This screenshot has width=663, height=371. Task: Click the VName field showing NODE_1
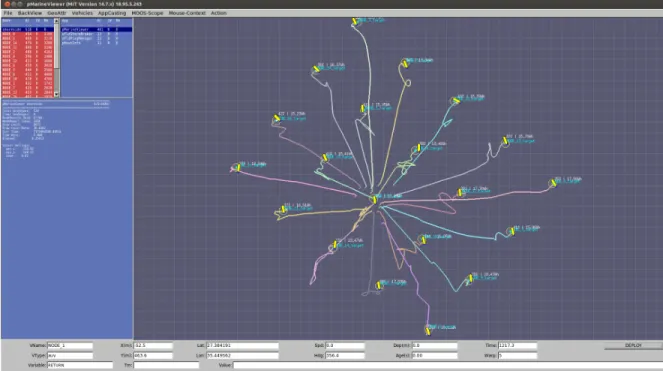[x=70, y=346]
